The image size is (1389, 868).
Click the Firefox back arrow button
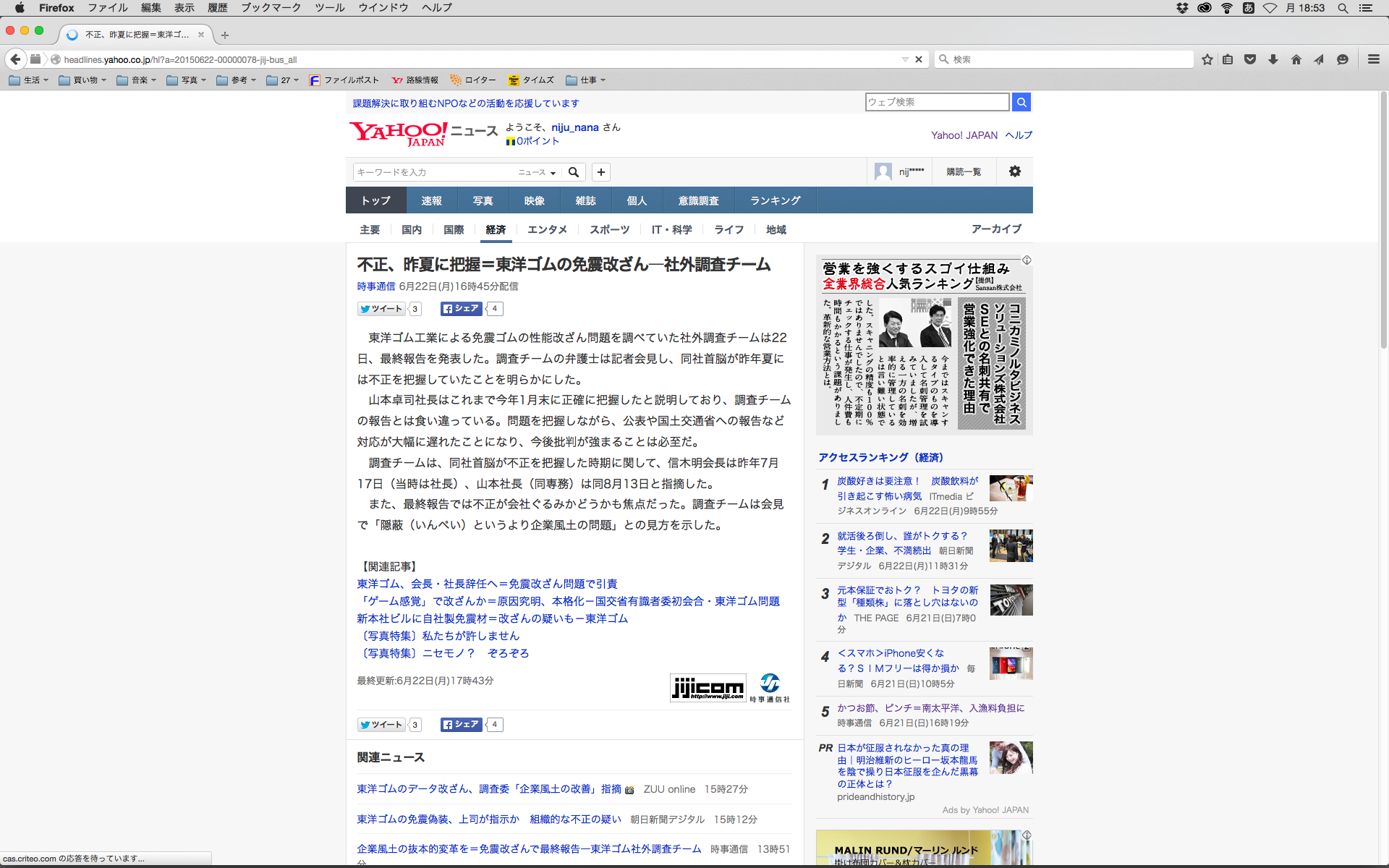coord(15,59)
